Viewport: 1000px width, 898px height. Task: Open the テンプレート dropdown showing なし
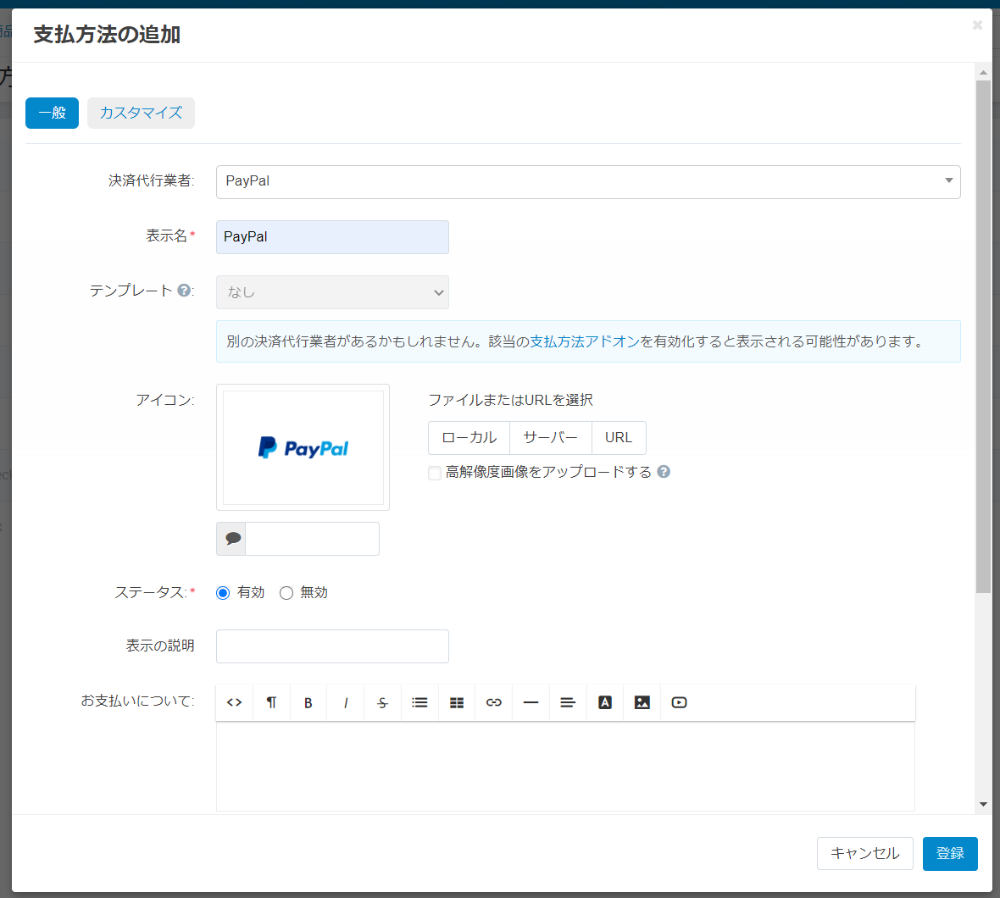(x=332, y=292)
